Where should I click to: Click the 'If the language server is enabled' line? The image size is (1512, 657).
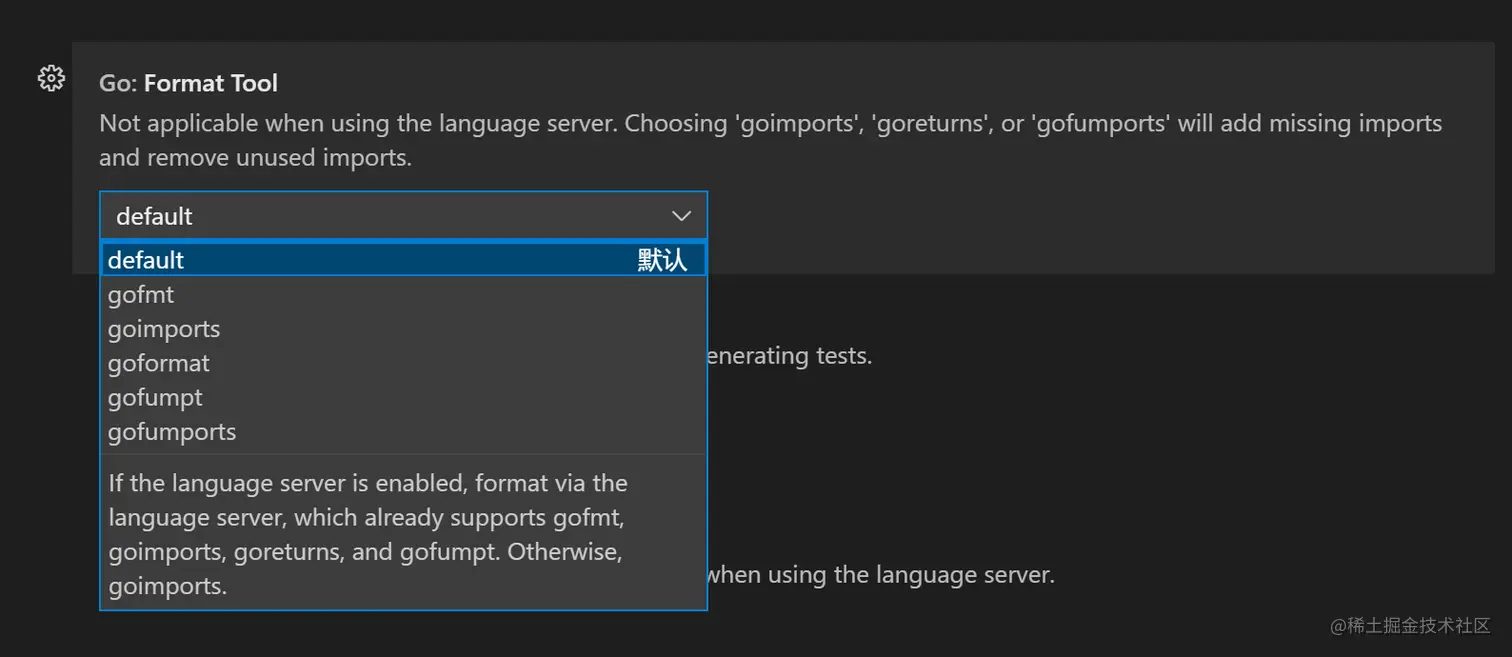368,483
